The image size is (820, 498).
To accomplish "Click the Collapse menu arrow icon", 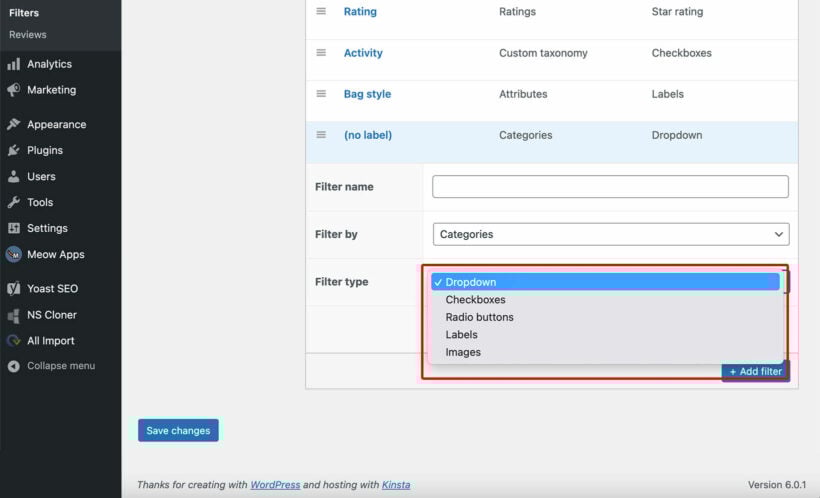I will point(14,366).
